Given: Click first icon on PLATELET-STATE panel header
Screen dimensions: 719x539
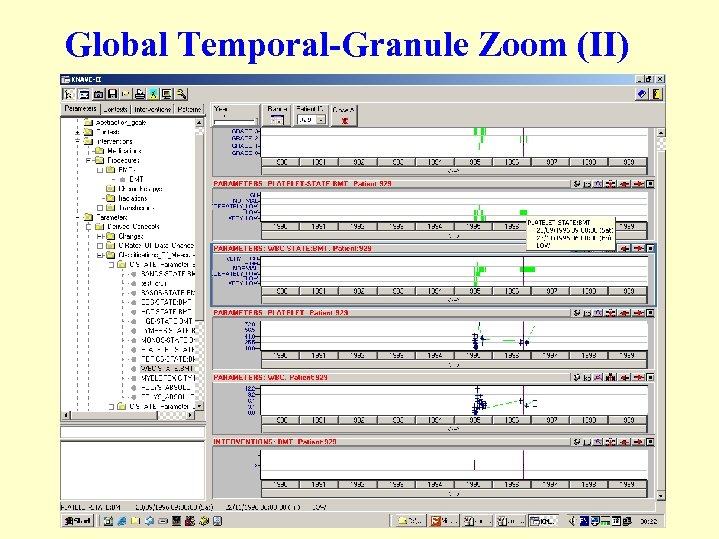Looking at the screenshot, I should (x=577, y=184).
